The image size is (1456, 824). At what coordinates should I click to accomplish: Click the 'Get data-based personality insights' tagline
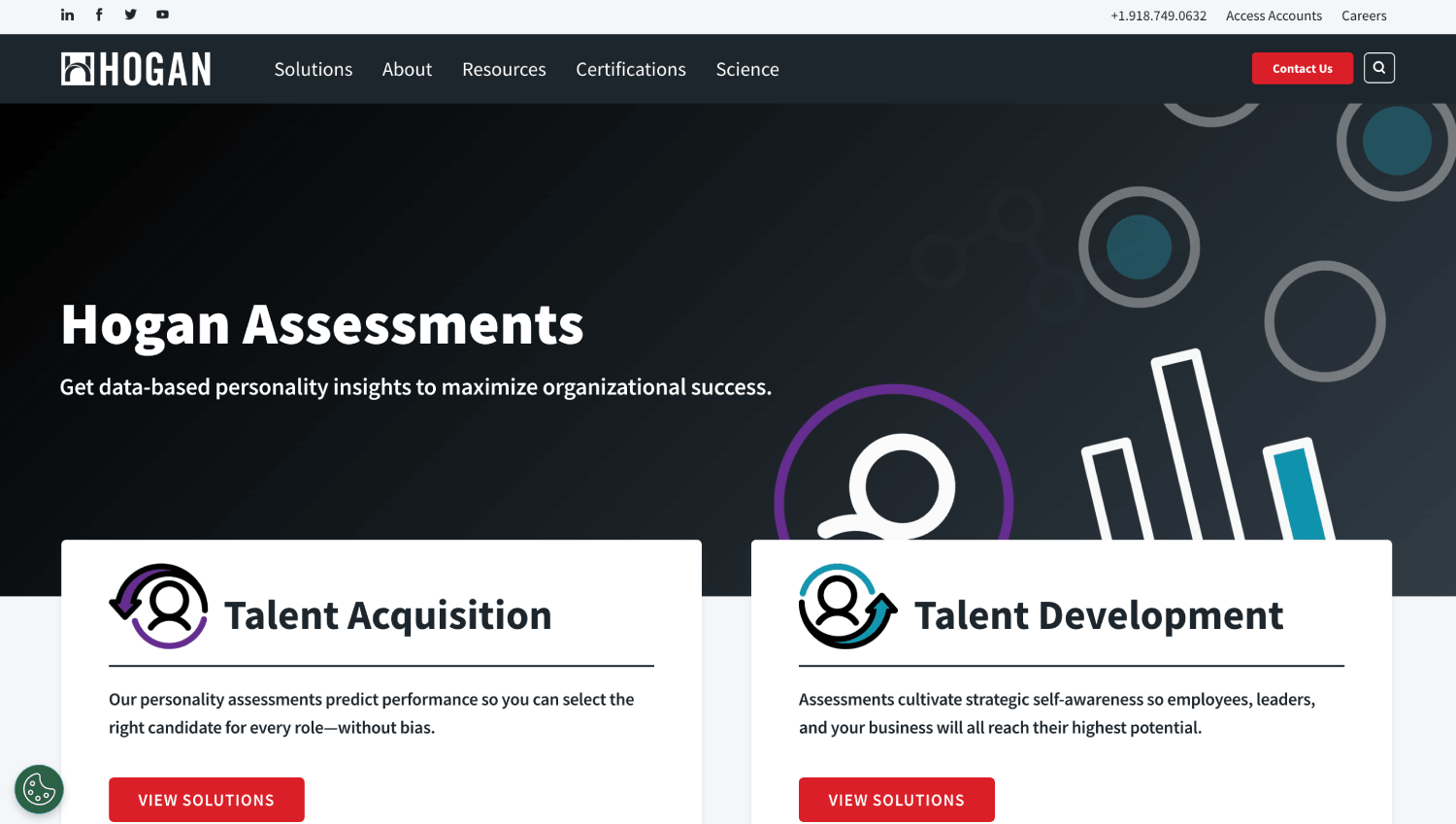tap(415, 387)
